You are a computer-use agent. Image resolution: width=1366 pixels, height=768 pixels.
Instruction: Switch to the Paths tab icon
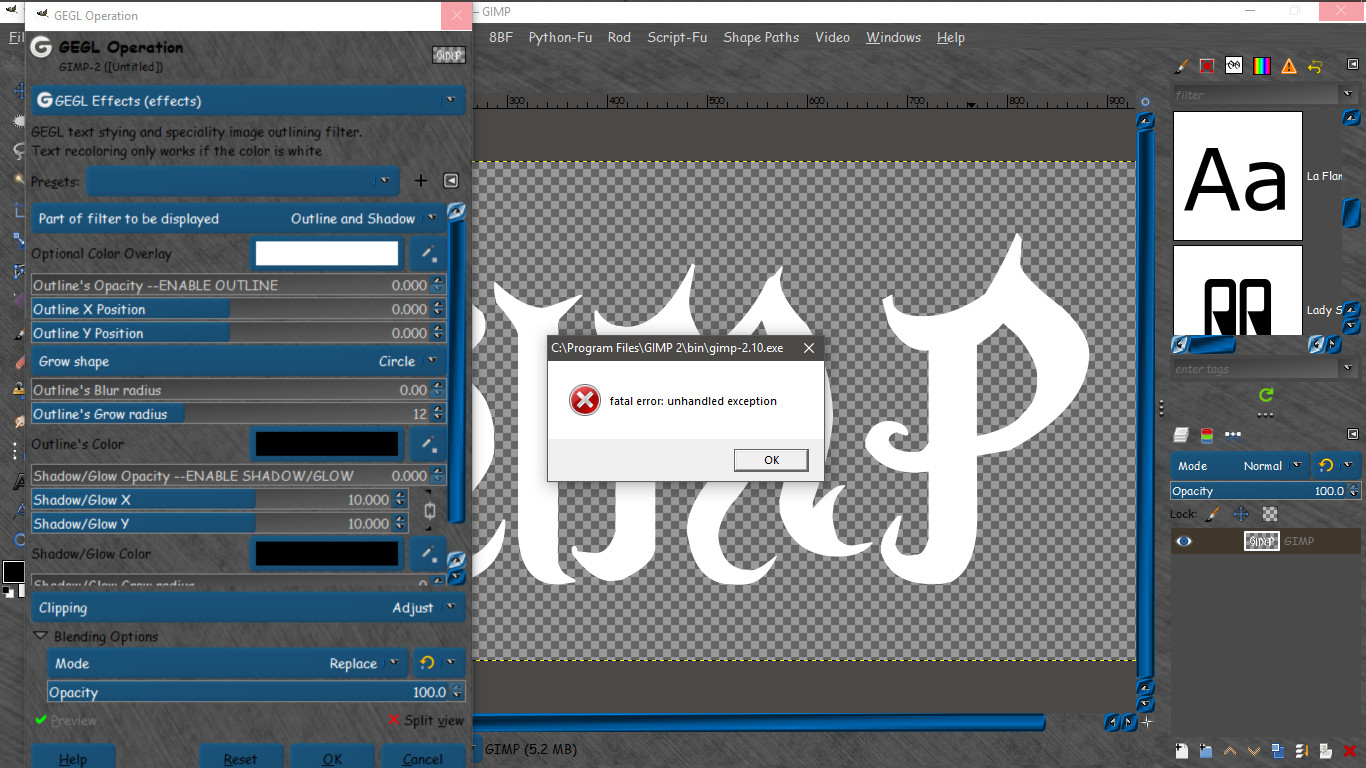tap(1233, 435)
